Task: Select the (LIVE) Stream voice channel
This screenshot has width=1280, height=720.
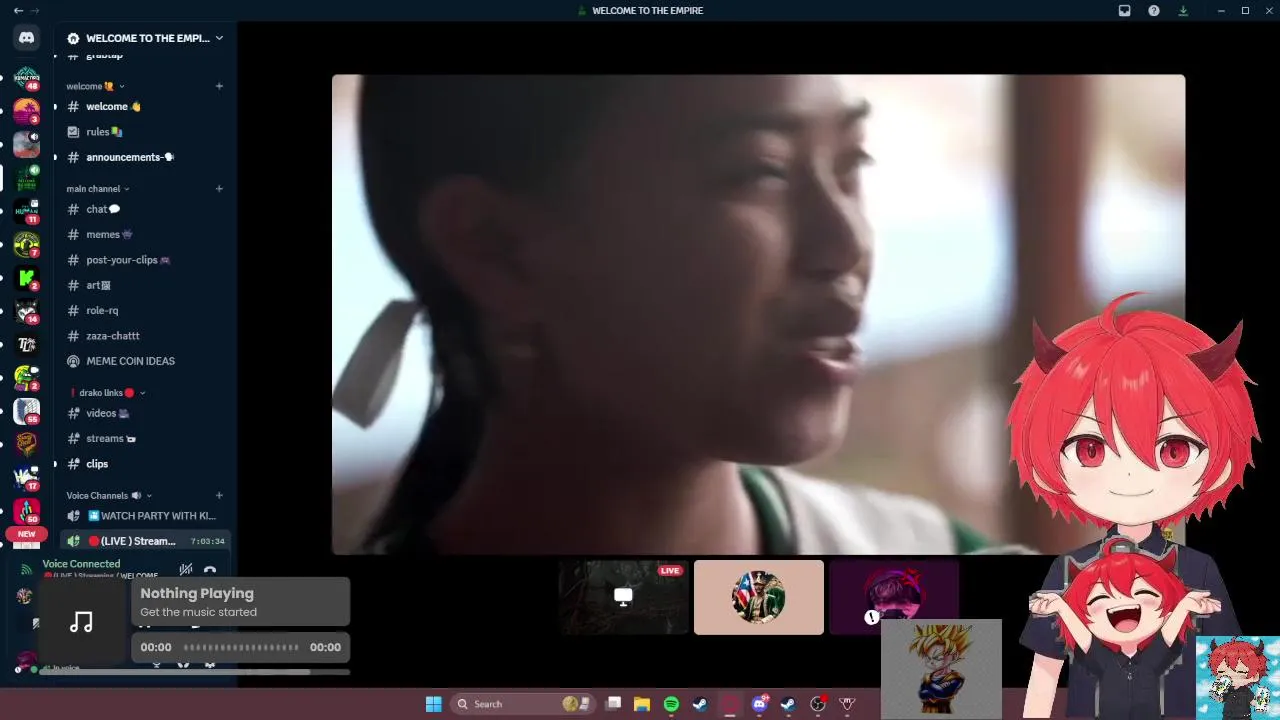Action: (145, 541)
